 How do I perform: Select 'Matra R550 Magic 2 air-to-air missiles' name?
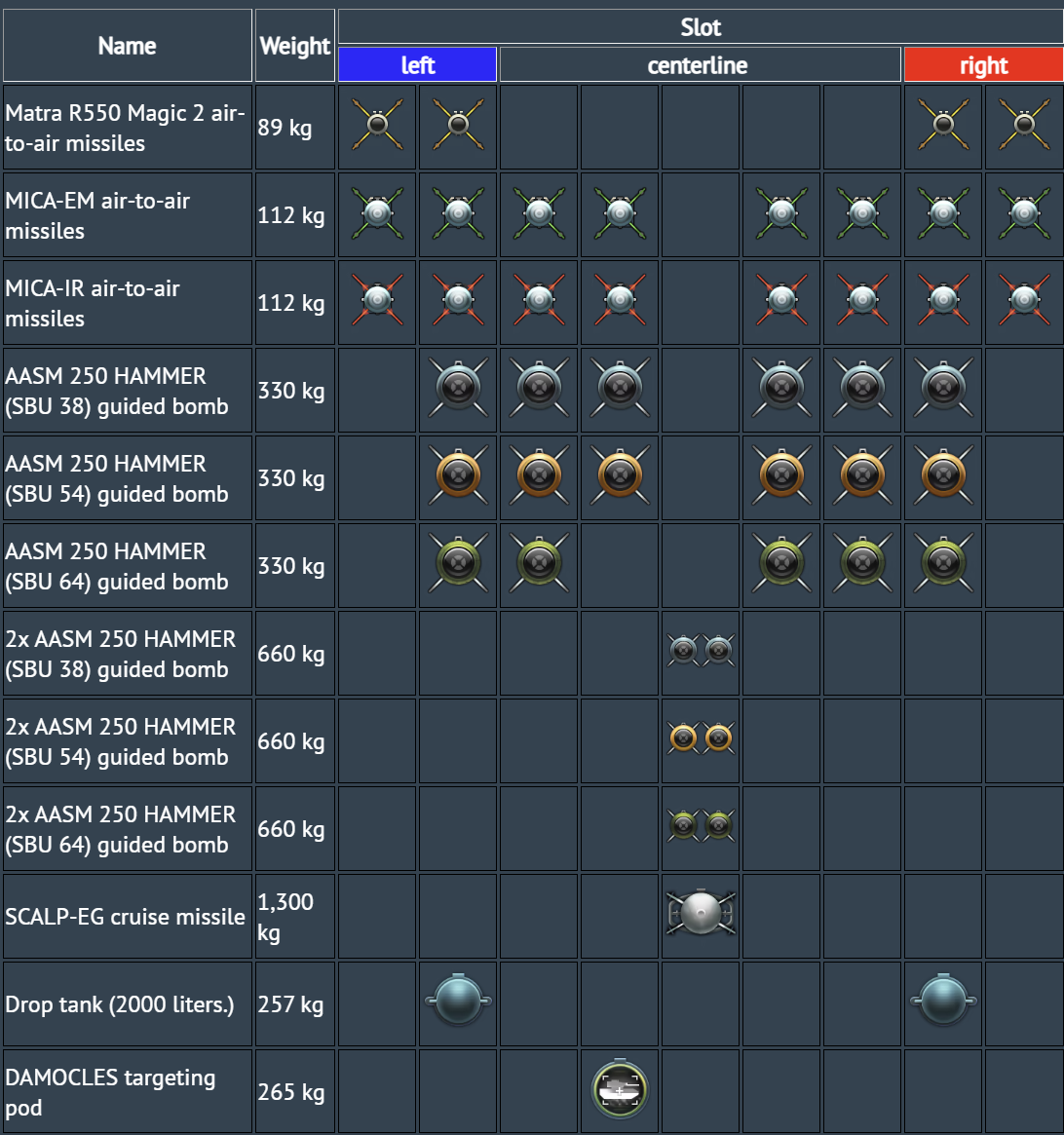coord(128,128)
